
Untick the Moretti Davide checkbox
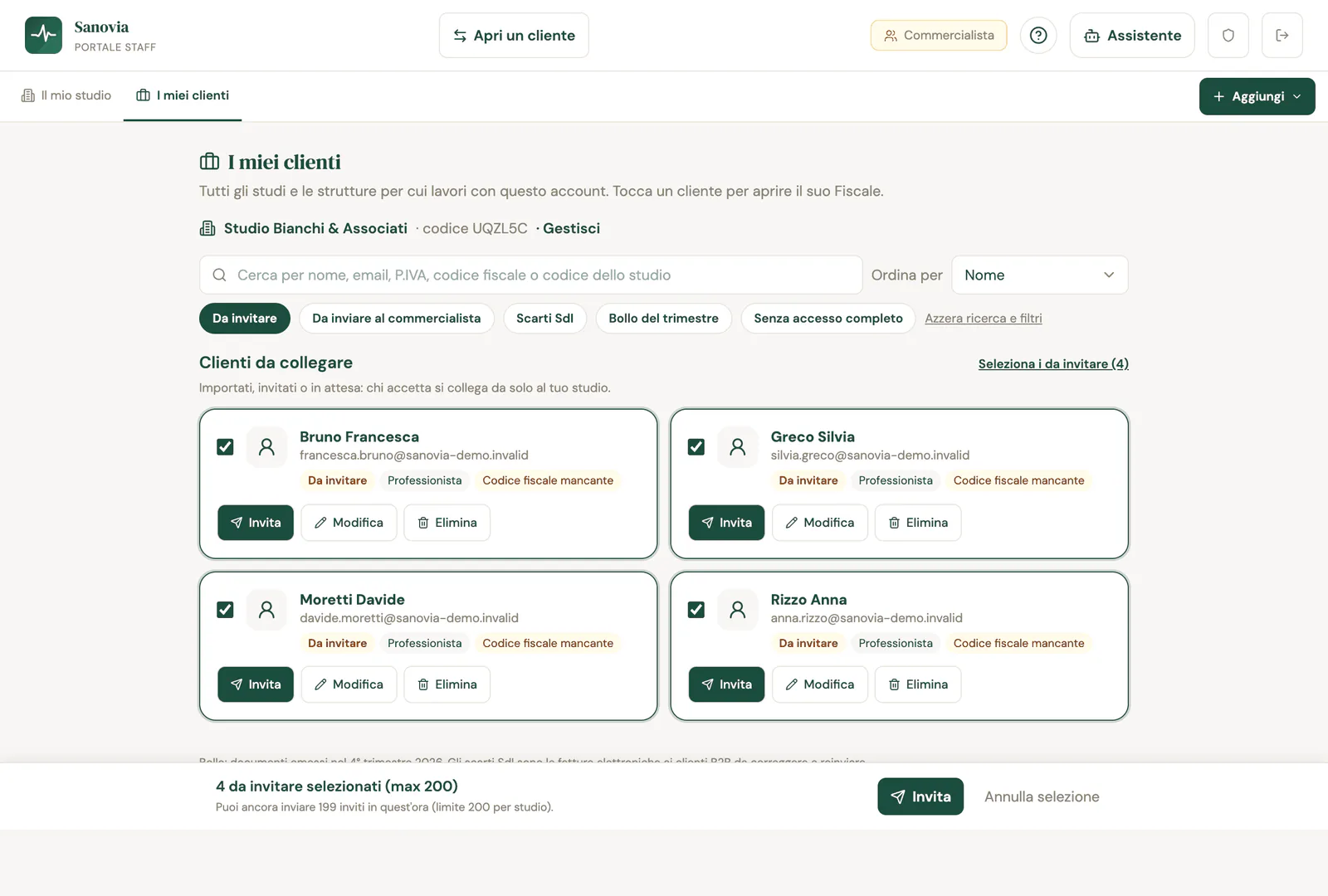(225, 610)
